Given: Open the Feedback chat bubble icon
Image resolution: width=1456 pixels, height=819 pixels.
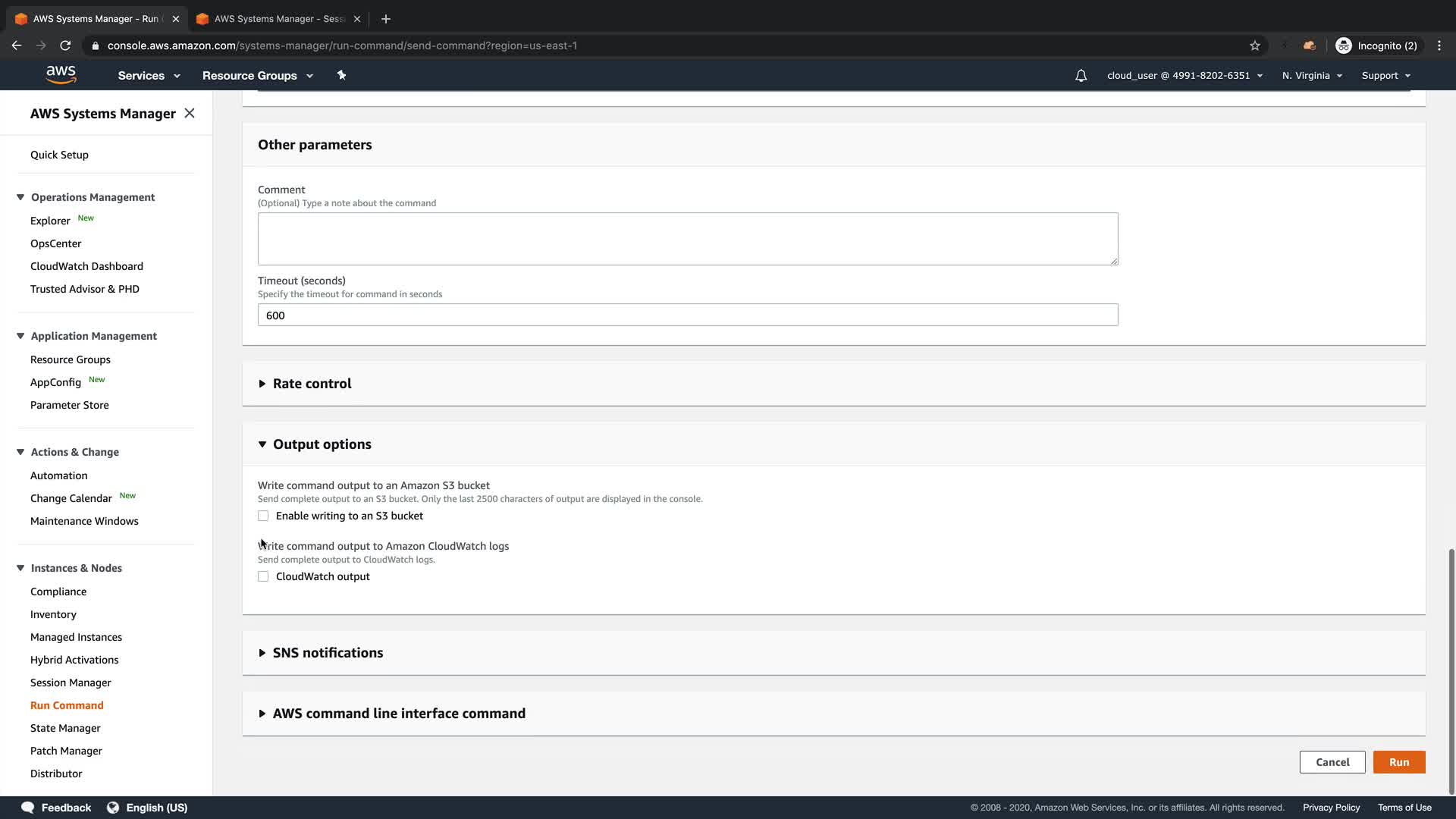Looking at the screenshot, I should [28, 808].
